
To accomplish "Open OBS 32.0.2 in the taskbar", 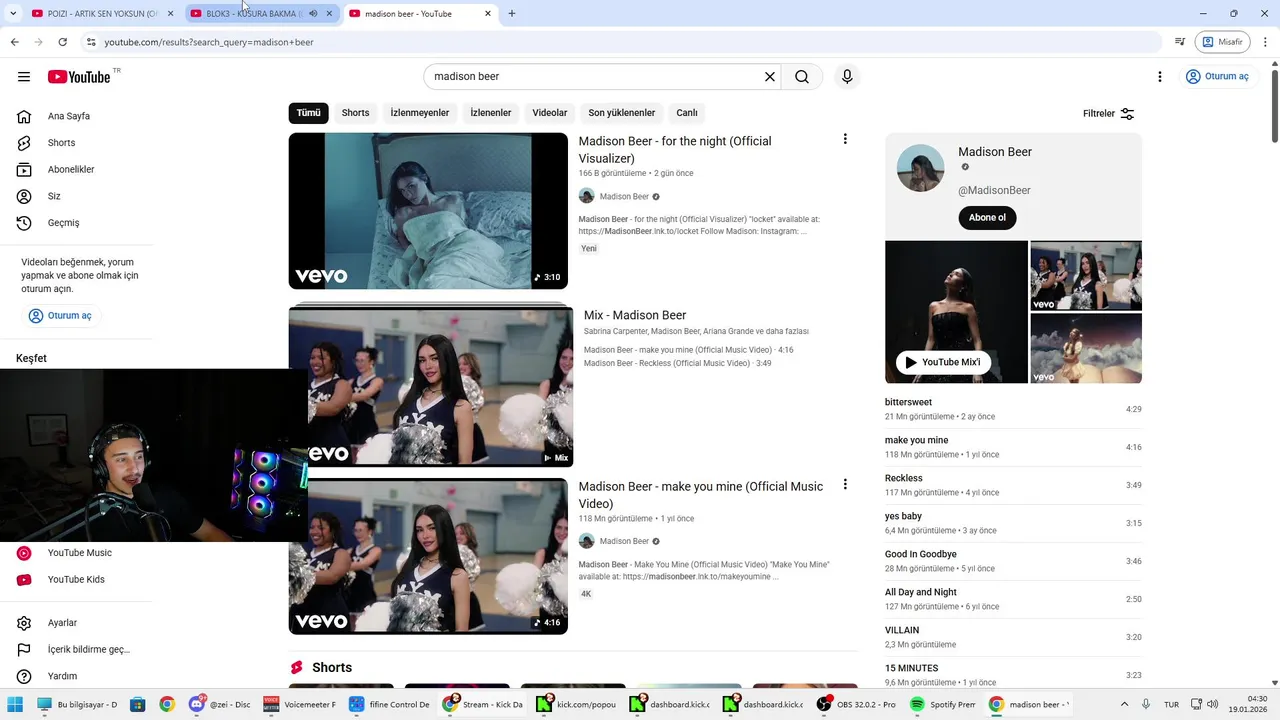I will click(x=856, y=704).
